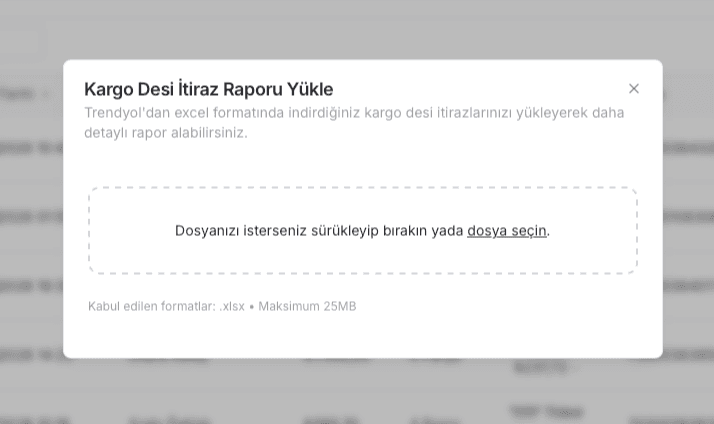The width and height of the screenshot is (714, 424).
Task: Click the 'dosya seçin' link
Action: (x=507, y=231)
